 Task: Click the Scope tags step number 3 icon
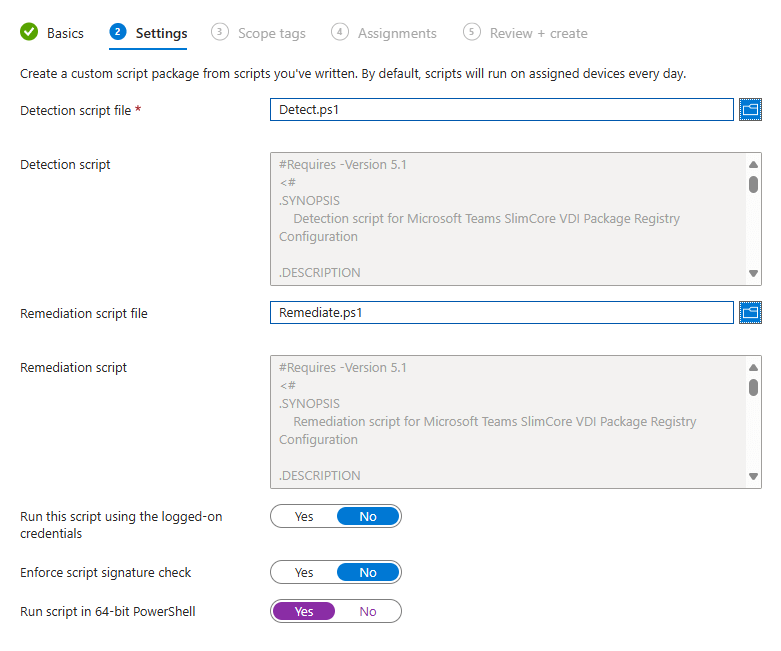pos(220,32)
